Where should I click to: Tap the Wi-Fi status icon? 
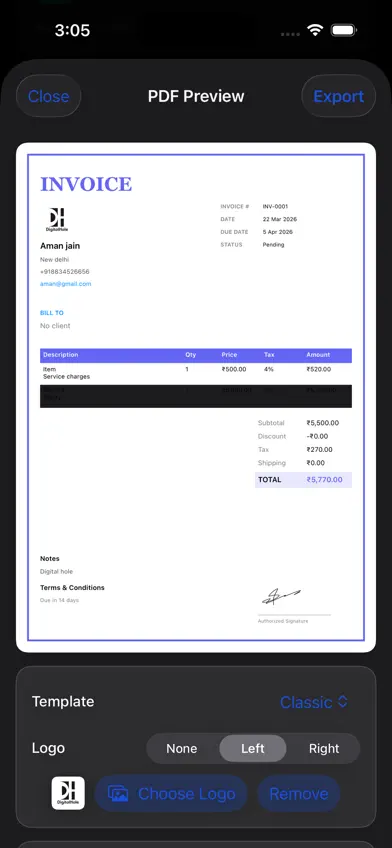[315, 30]
